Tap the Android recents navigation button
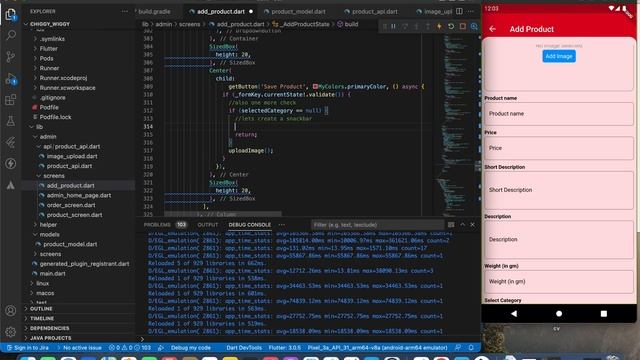Viewport: 640px width, 360px height. (x=604, y=313)
